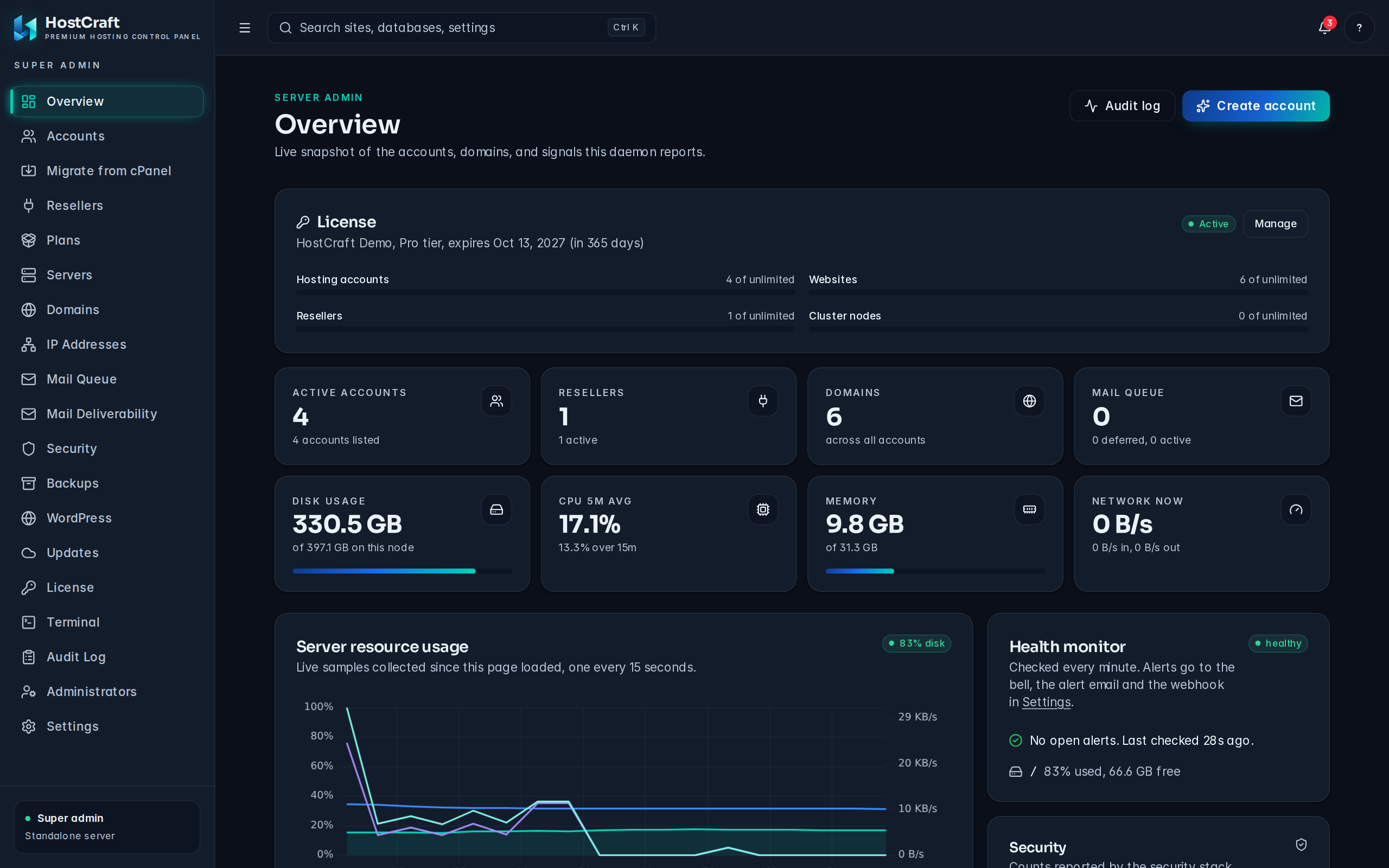Click the memory icon in Memory card
Image resolution: width=1389 pixels, height=868 pixels.
pos(1029,509)
